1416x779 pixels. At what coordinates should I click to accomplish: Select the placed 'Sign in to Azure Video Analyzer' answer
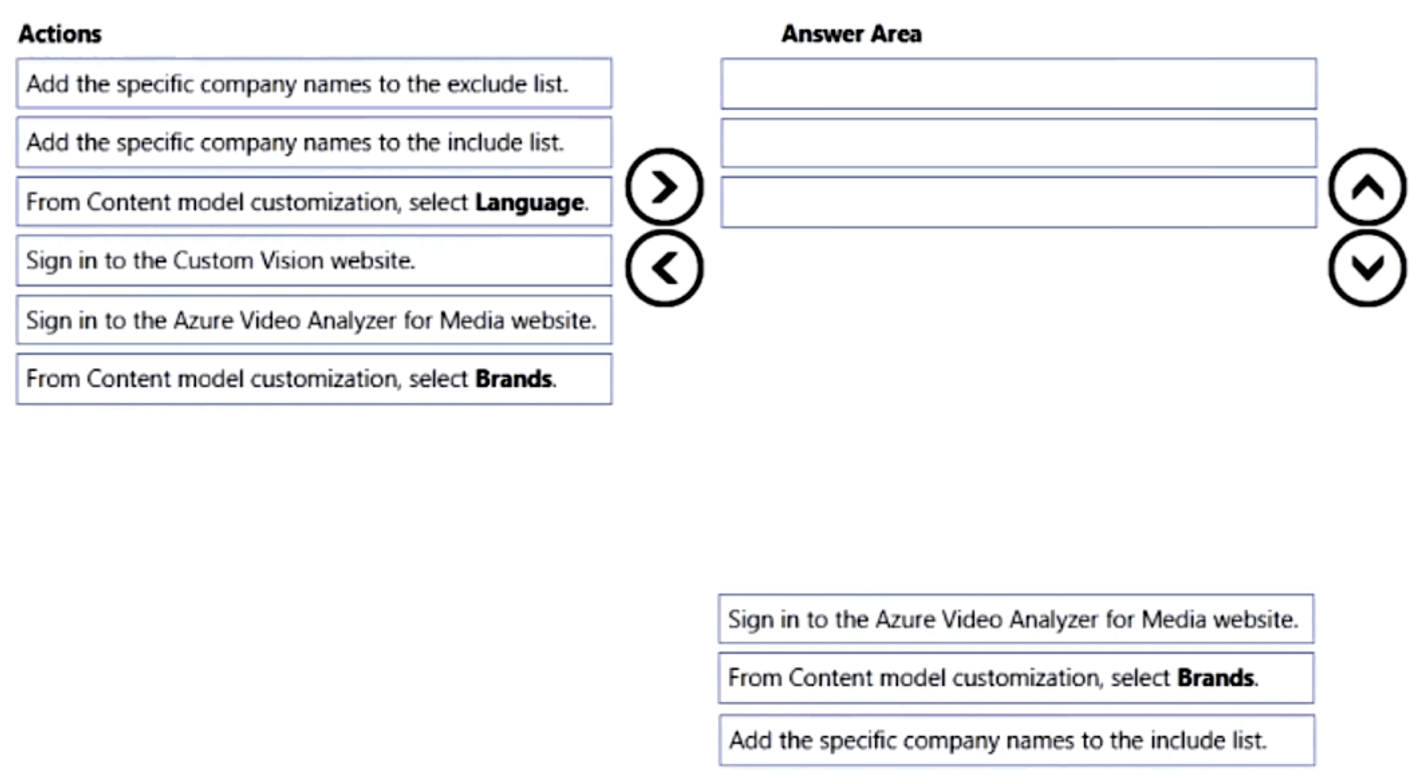(1016, 618)
